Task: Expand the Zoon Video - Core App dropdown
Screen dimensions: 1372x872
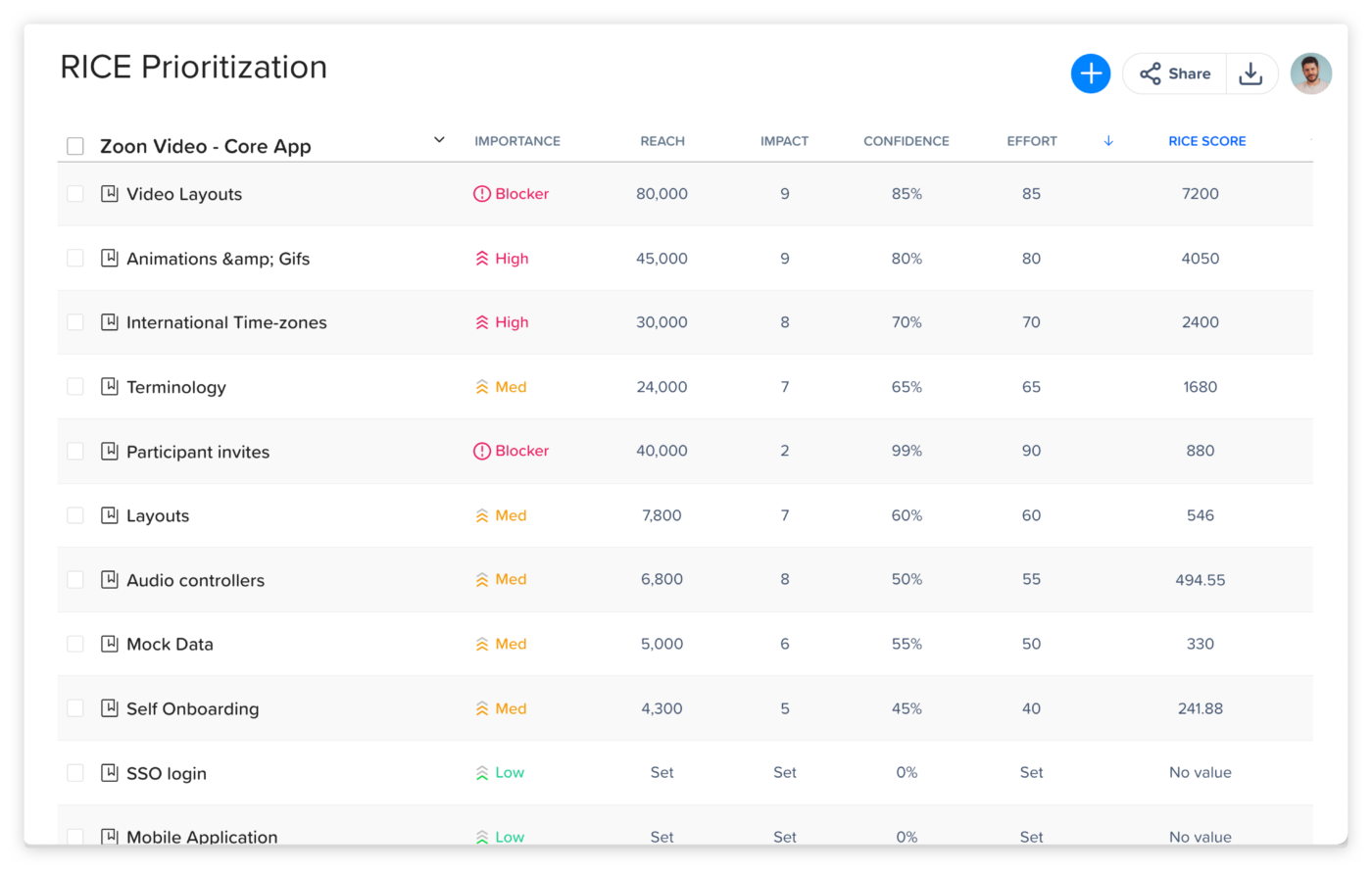Action: point(439,140)
